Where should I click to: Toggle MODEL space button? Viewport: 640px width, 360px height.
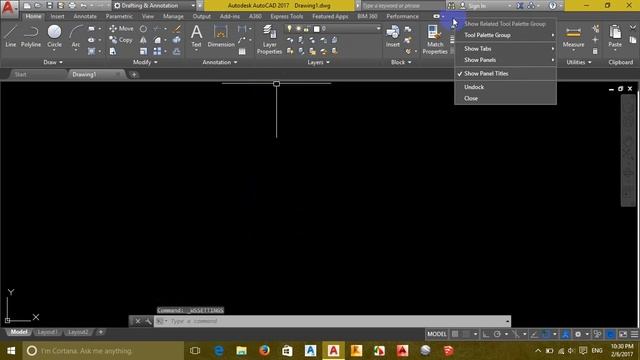point(437,334)
